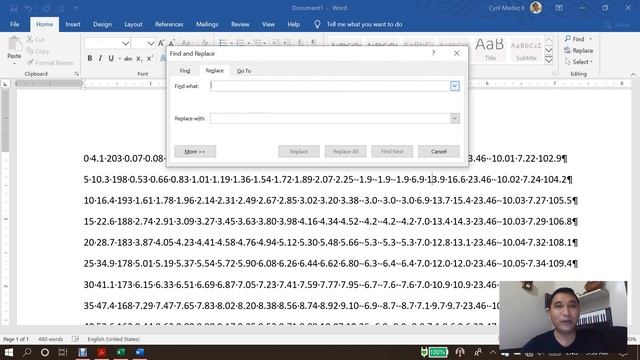Click the Replace with text field

[330, 118]
